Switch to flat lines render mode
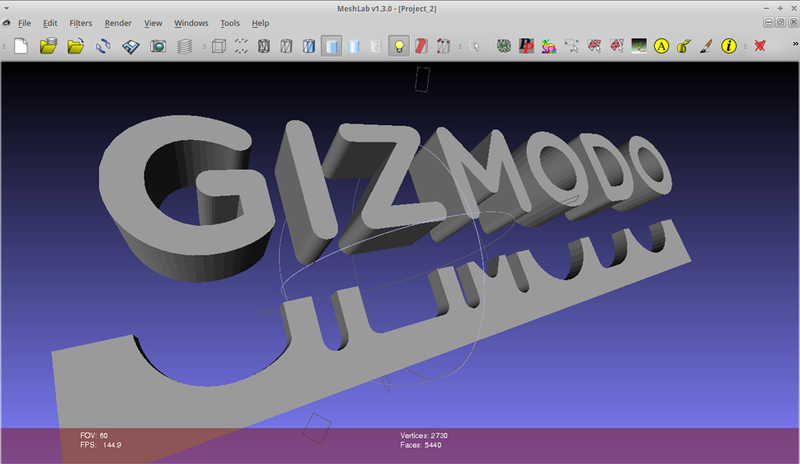The height and width of the screenshot is (464, 800). [x=309, y=46]
